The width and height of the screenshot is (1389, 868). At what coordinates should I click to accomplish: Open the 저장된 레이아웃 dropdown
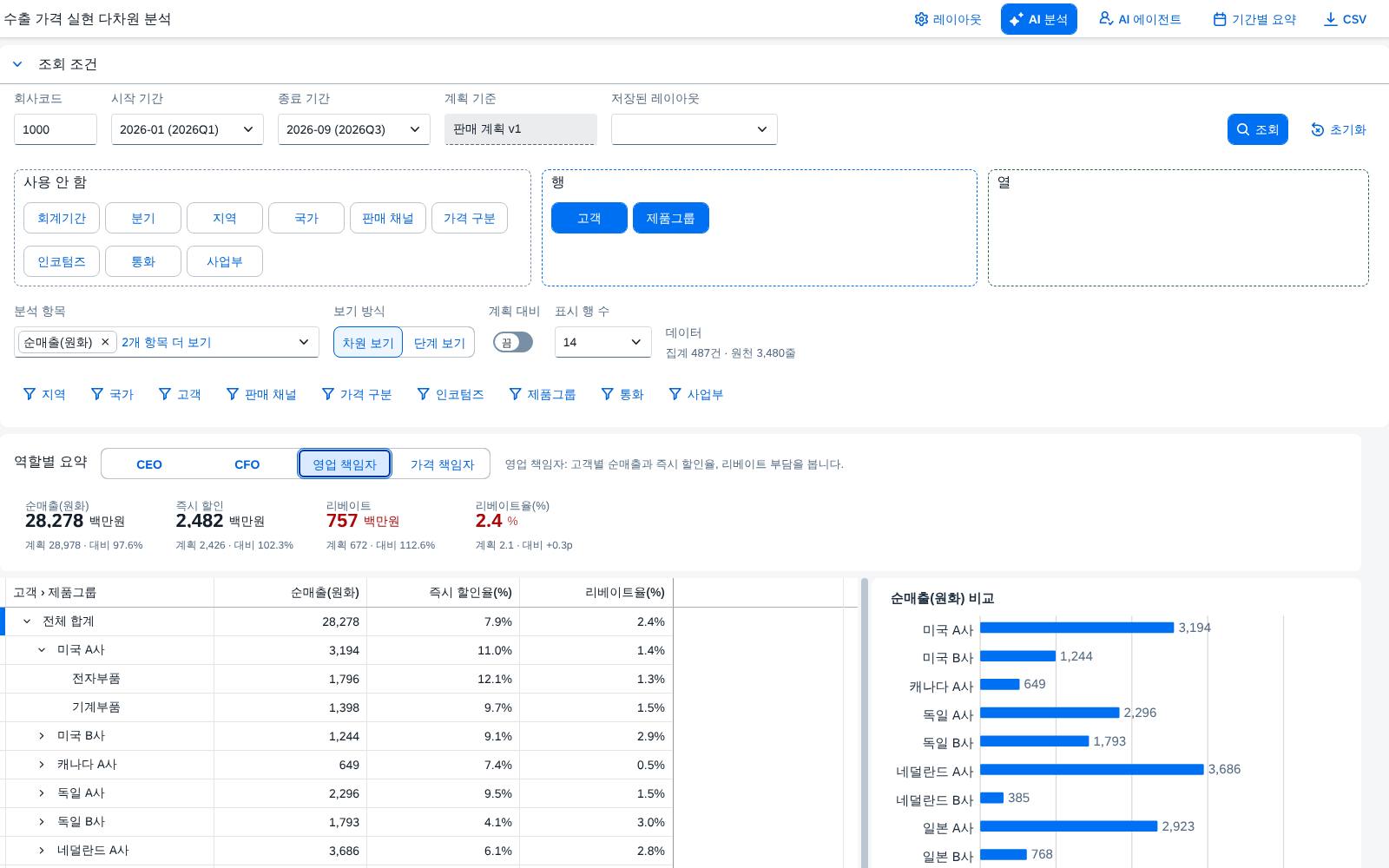[694, 129]
